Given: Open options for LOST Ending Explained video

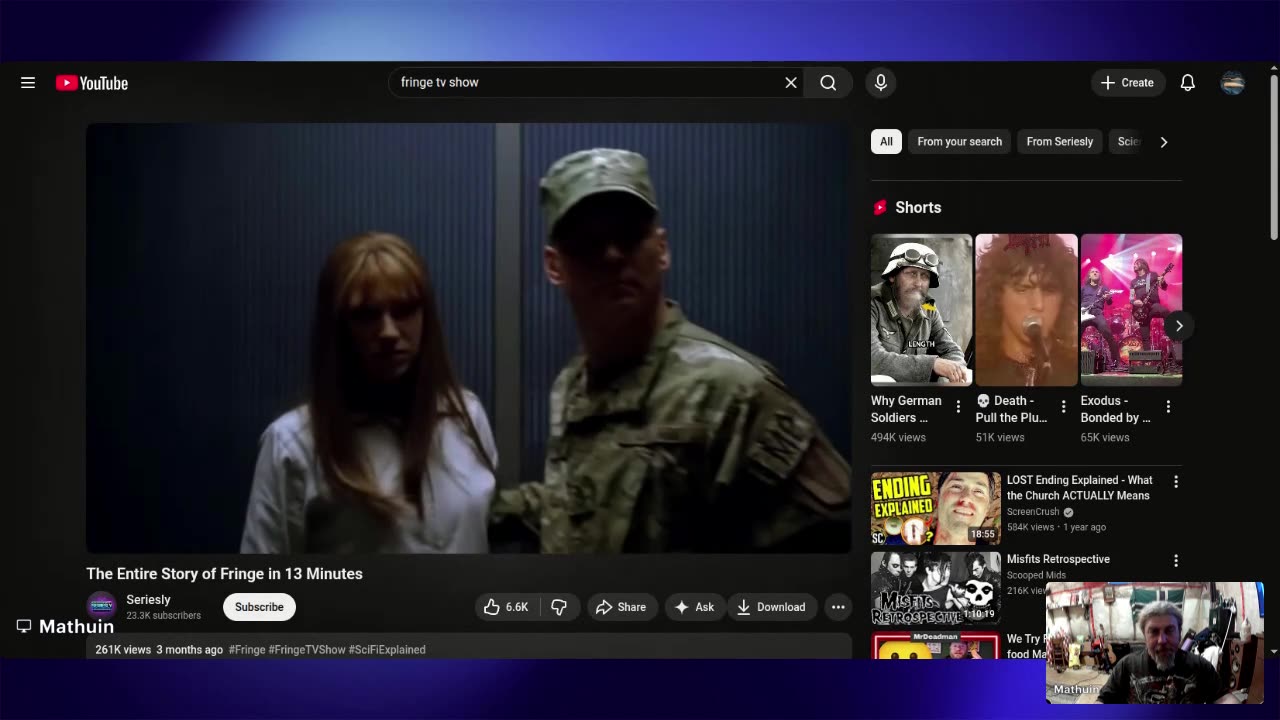Looking at the screenshot, I should tap(1176, 482).
